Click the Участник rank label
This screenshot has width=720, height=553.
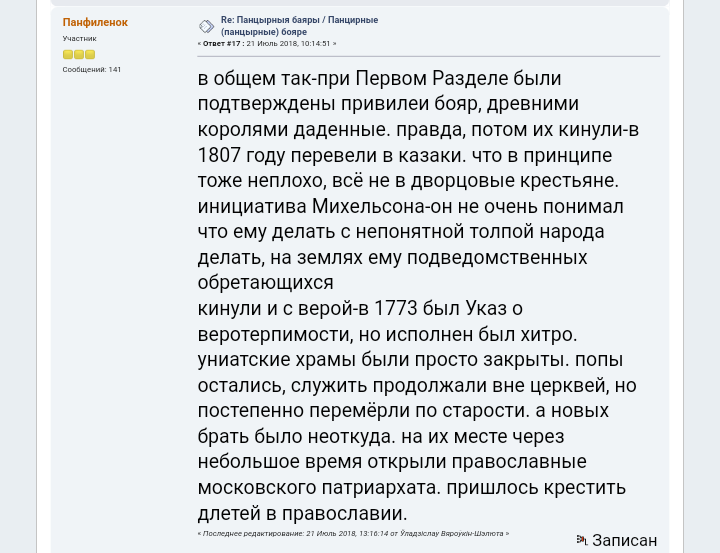point(79,39)
